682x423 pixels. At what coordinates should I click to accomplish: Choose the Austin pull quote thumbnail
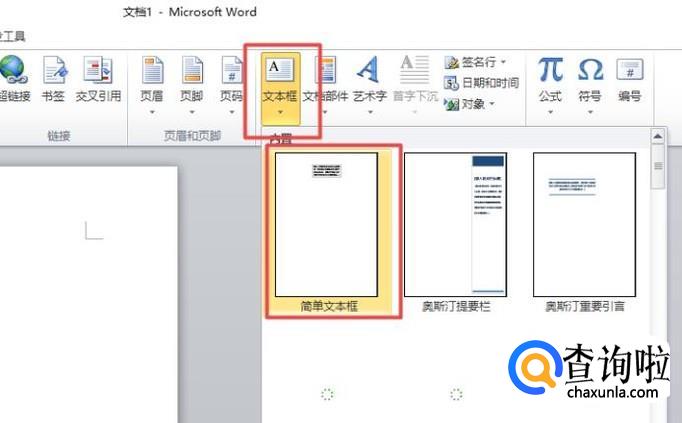[x=584, y=224]
